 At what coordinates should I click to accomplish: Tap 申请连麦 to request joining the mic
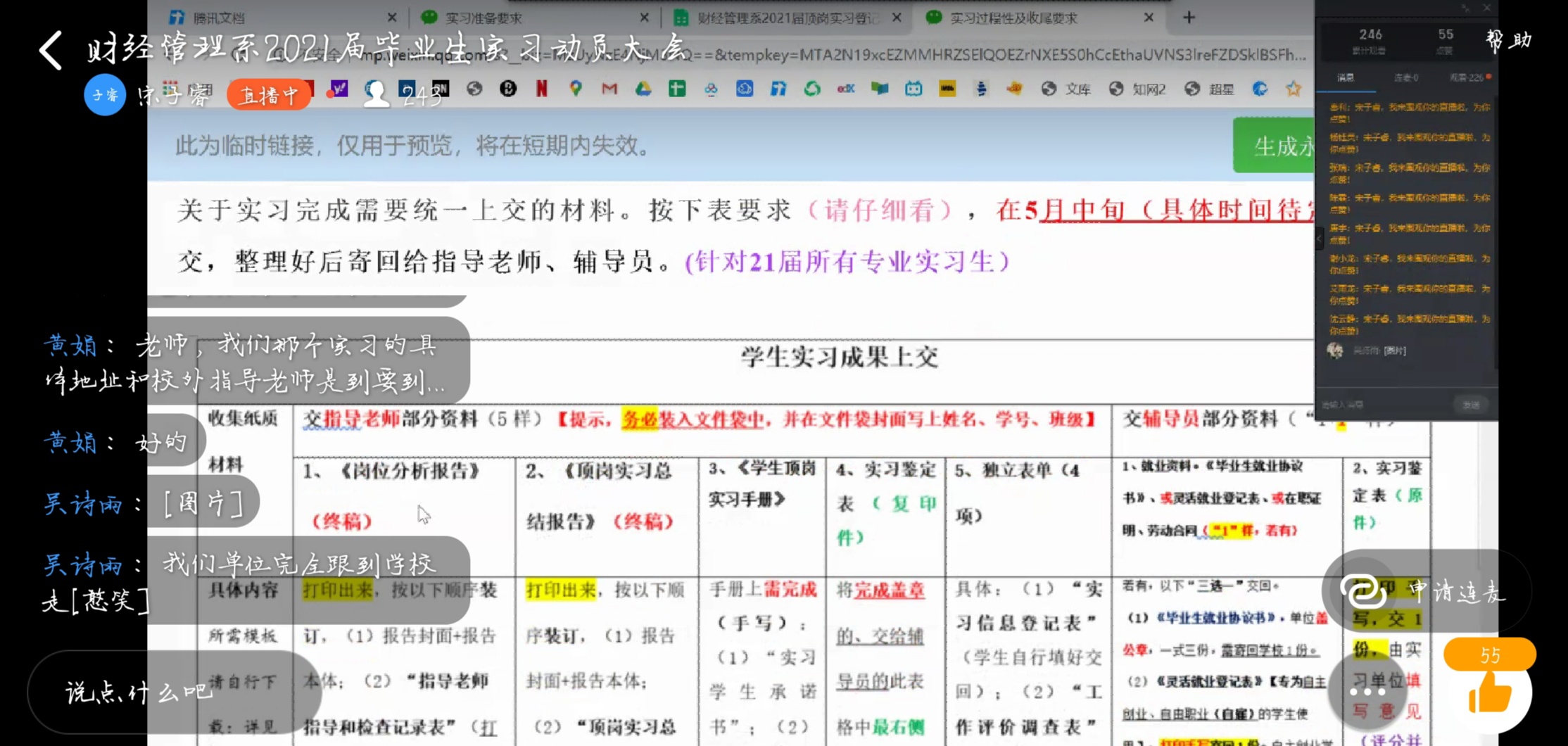(1425, 592)
